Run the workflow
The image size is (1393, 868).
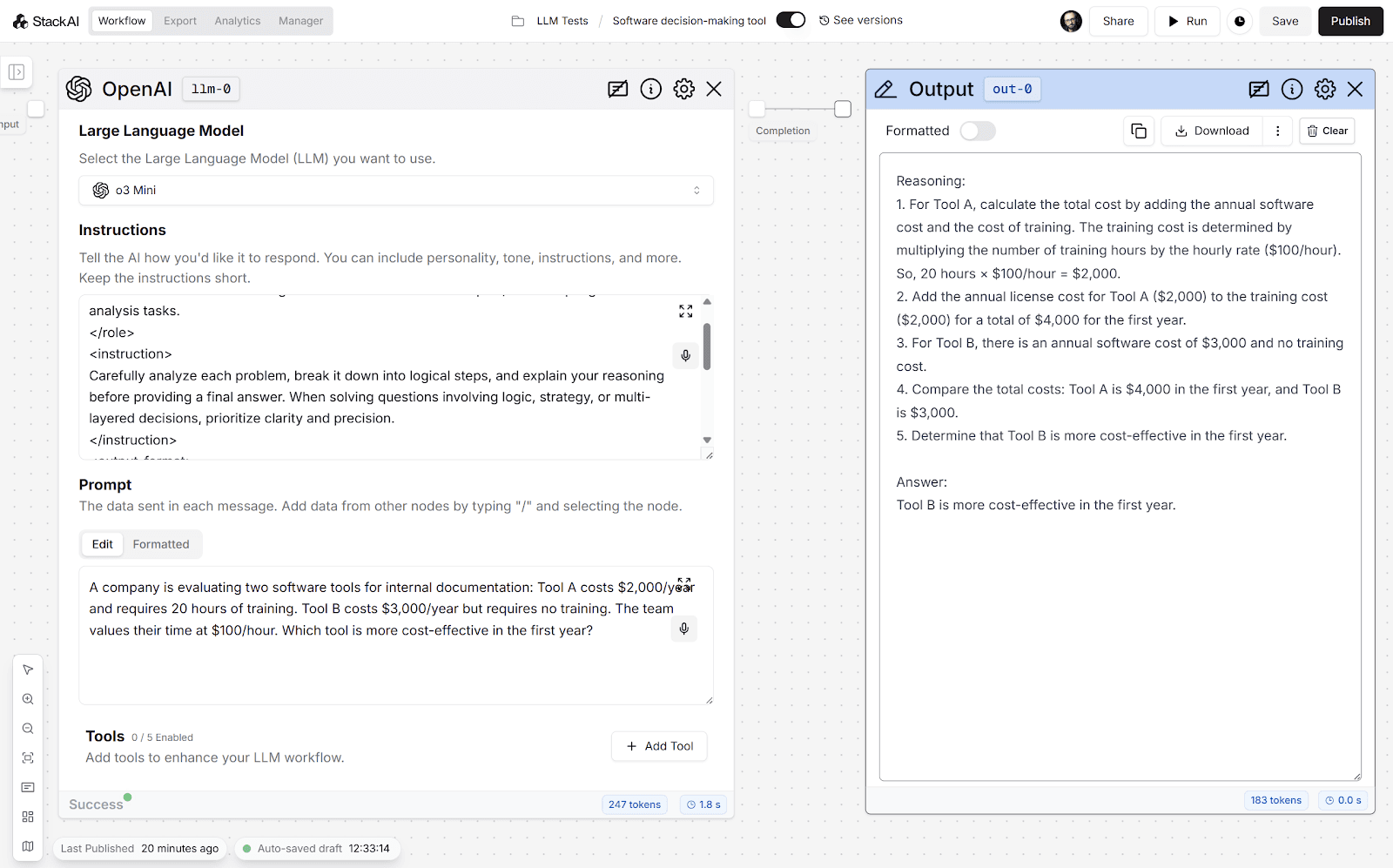point(1188,21)
